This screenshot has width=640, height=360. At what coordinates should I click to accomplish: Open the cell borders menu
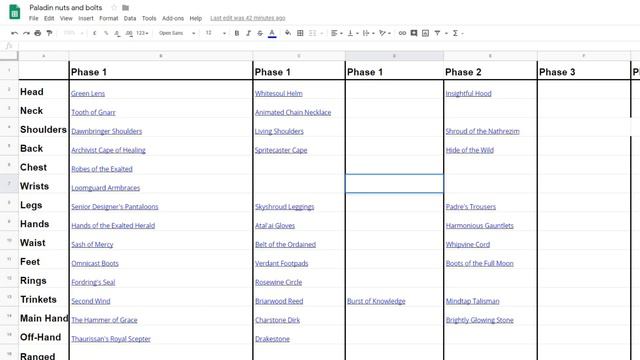click(300, 33)
